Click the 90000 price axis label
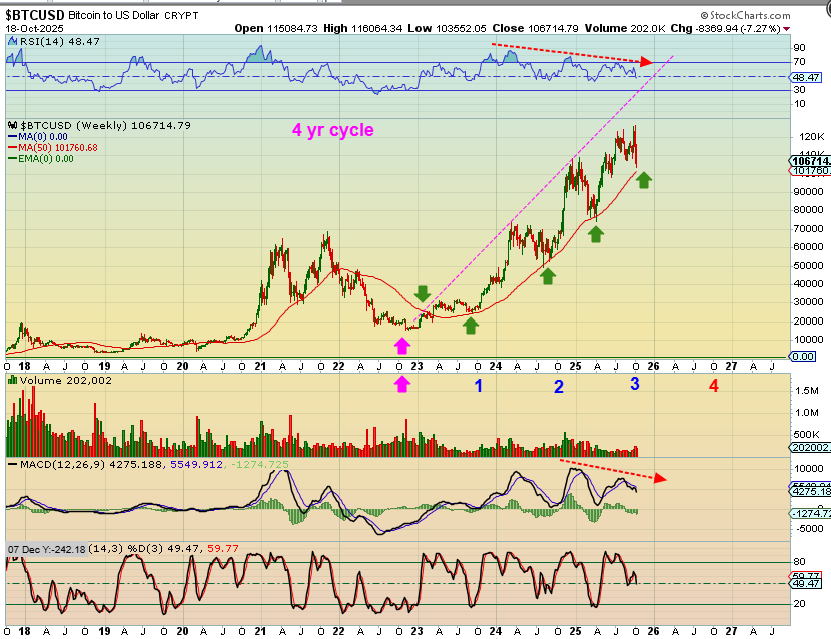 coord(808,192)
